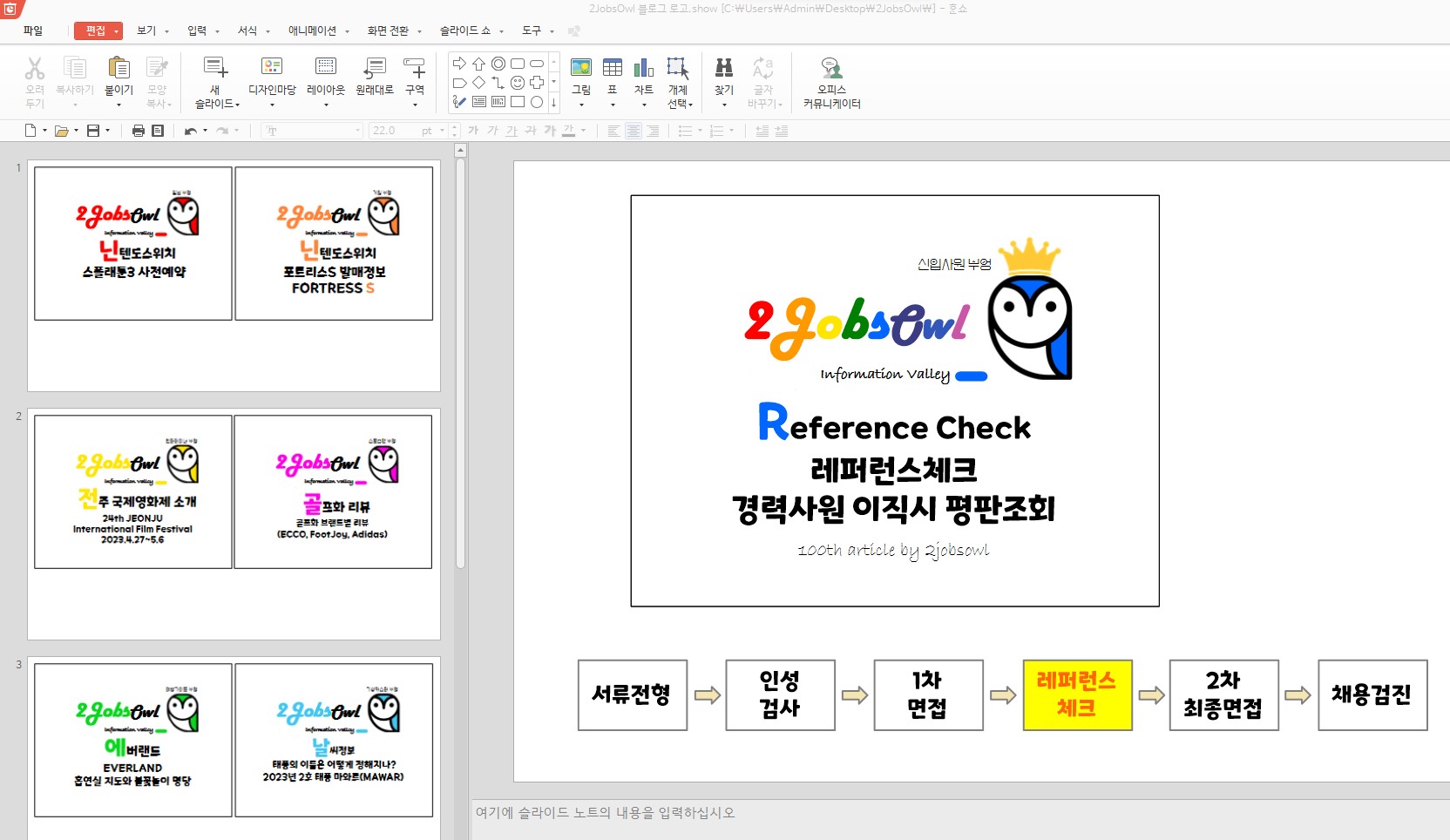Insert a chart with the 차트 icon

(x=644, y=67)
